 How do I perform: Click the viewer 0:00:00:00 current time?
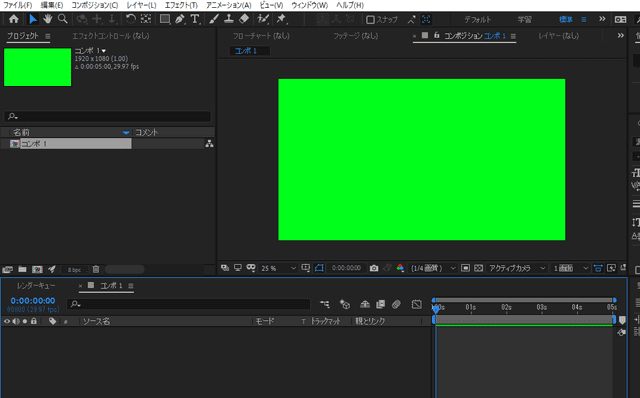click(346, 268)
